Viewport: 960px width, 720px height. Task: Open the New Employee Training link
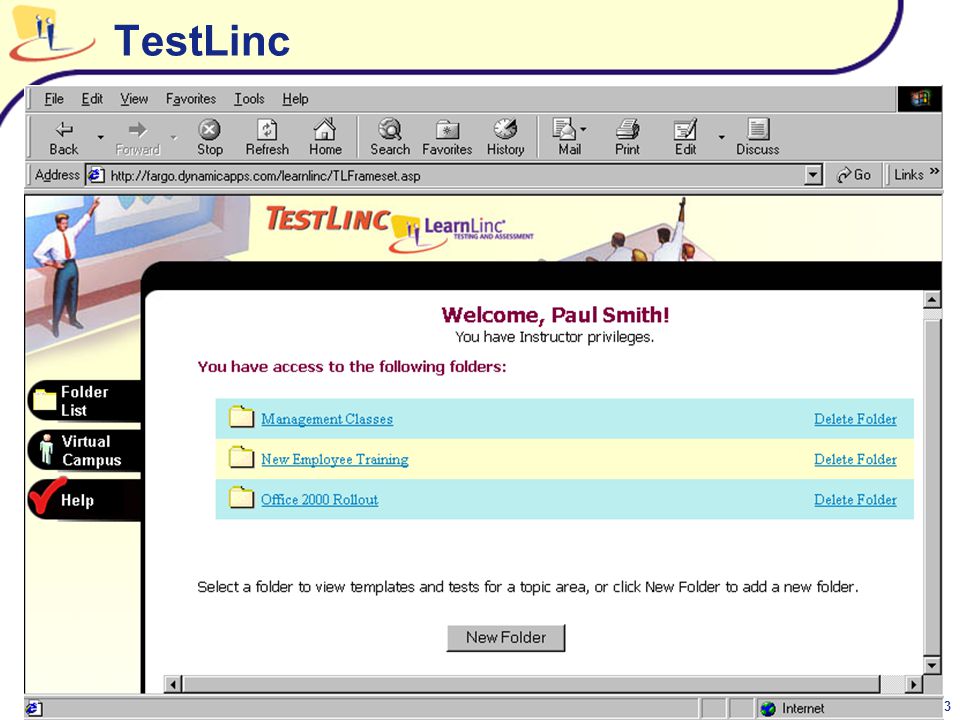[334, 459]
